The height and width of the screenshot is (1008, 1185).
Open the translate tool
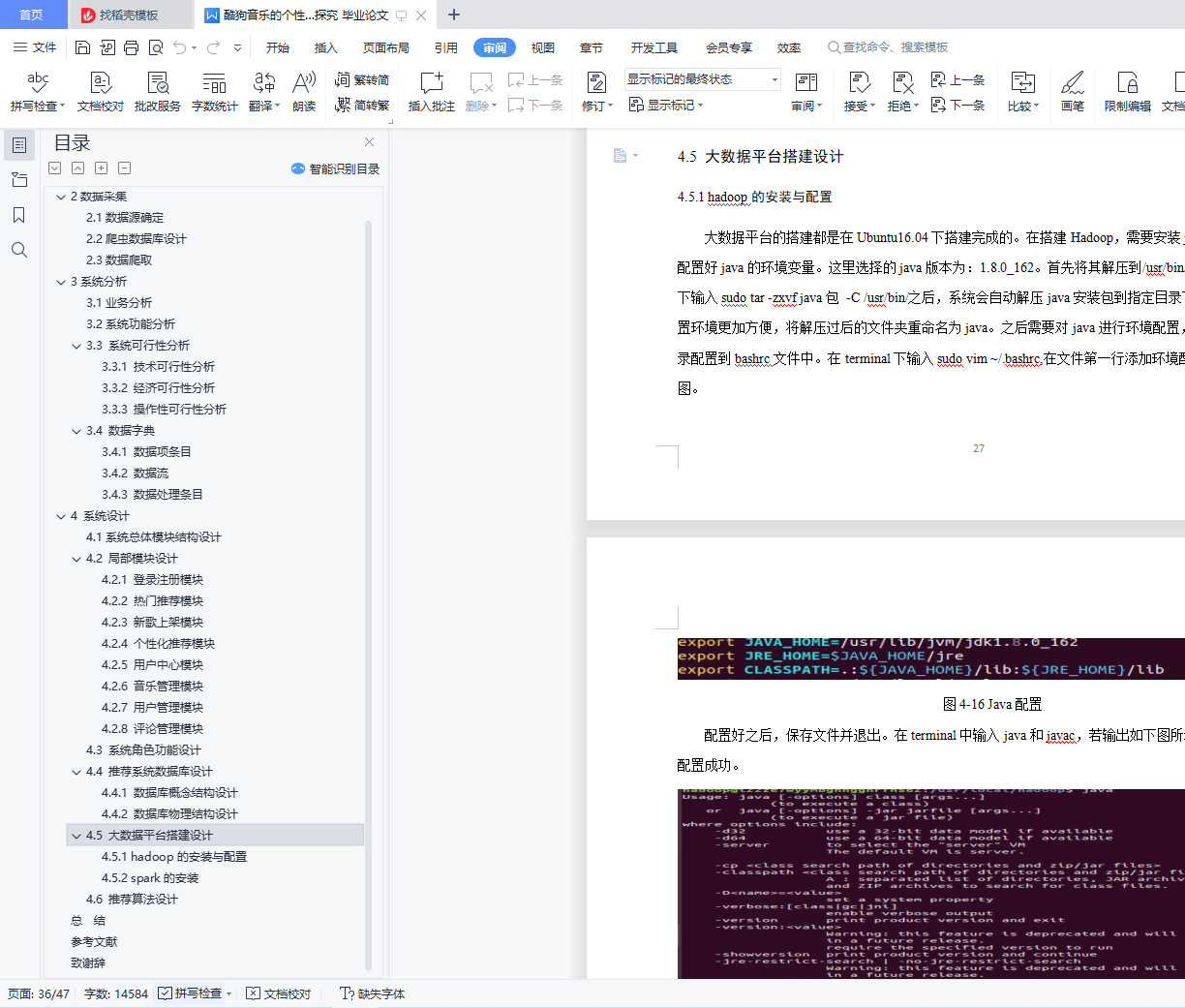click(263, 92)
